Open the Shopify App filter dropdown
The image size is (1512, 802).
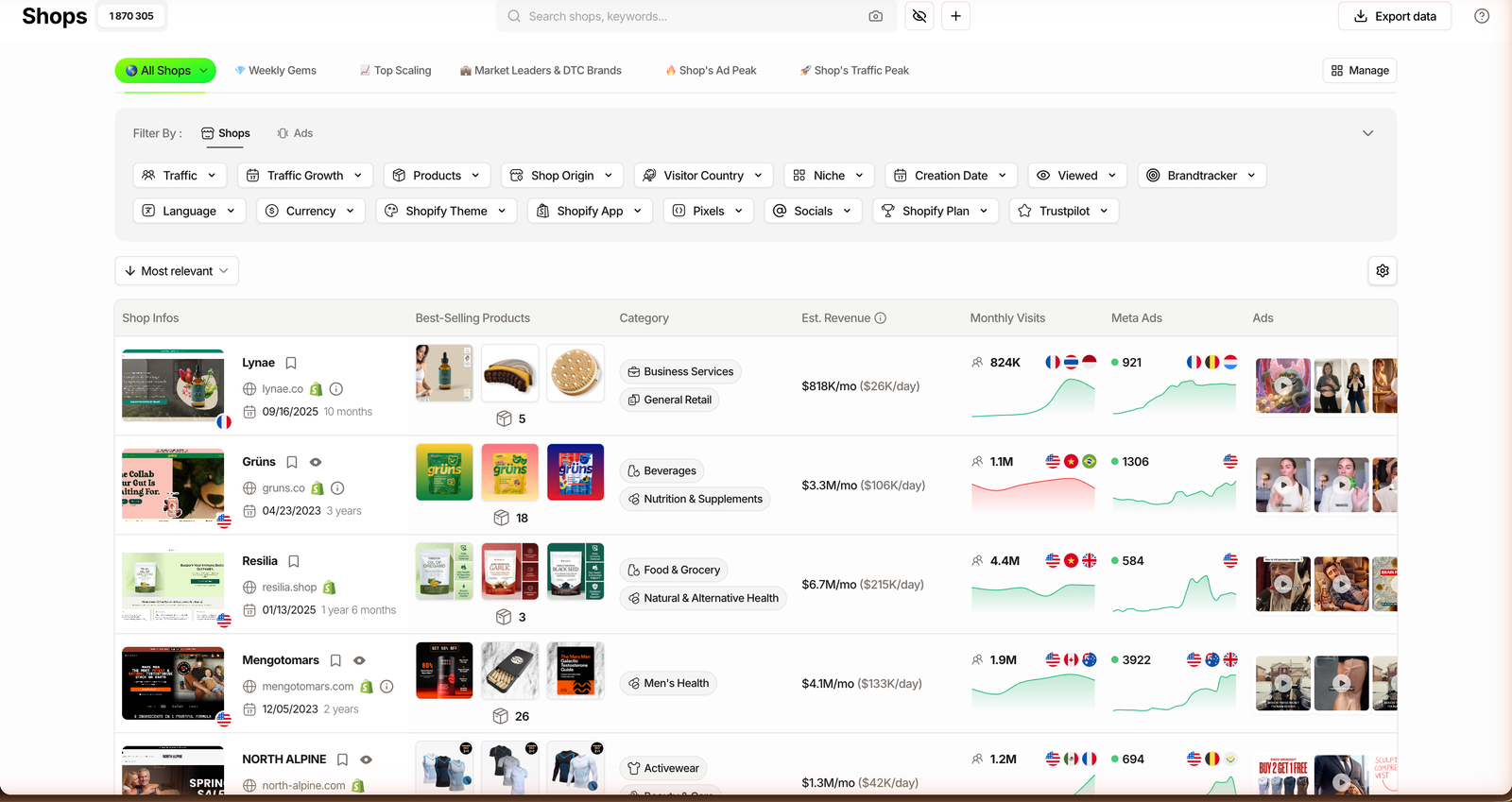pos(590,212)
